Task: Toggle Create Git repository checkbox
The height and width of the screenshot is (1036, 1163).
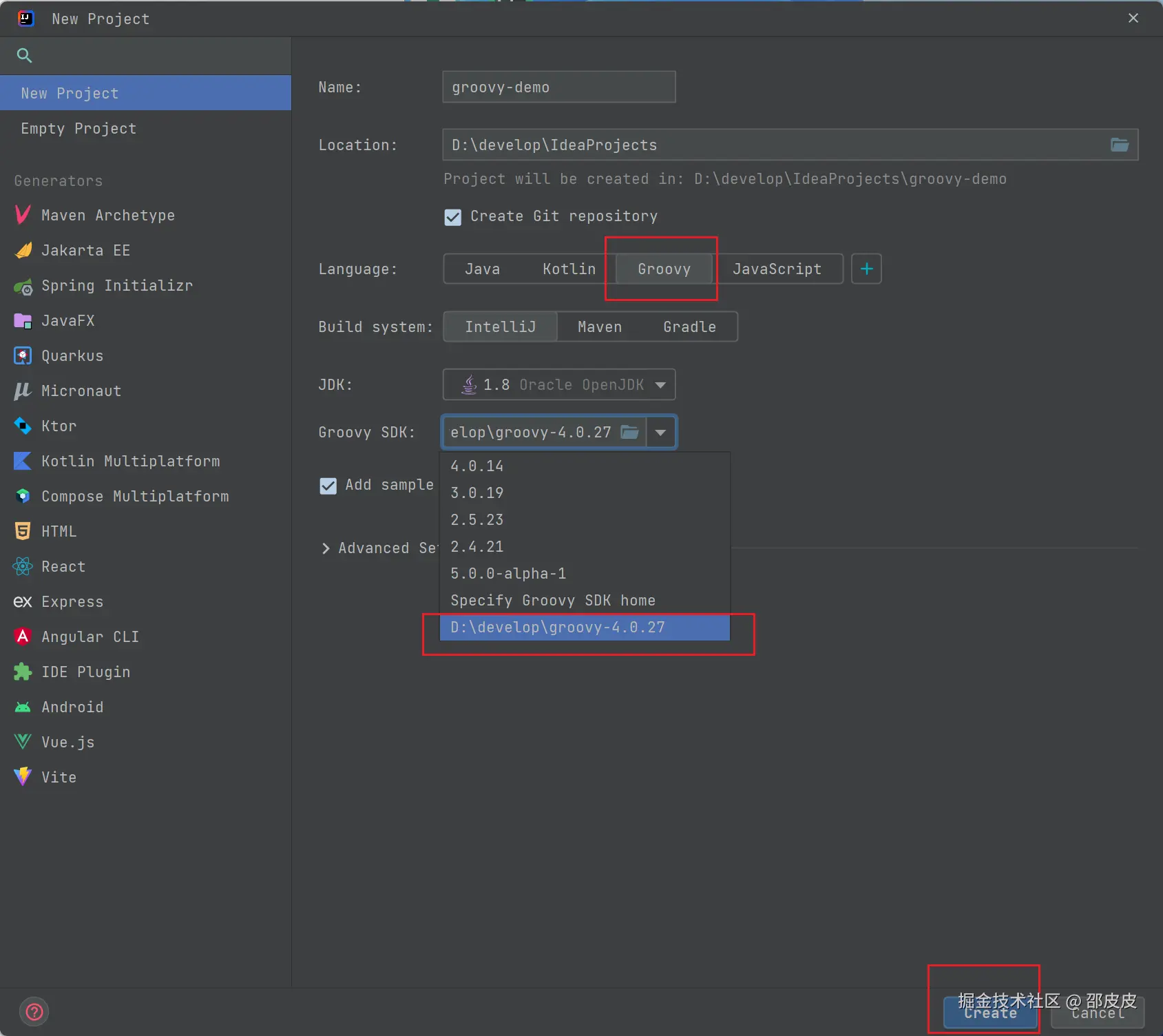Action: click(453, 217)
